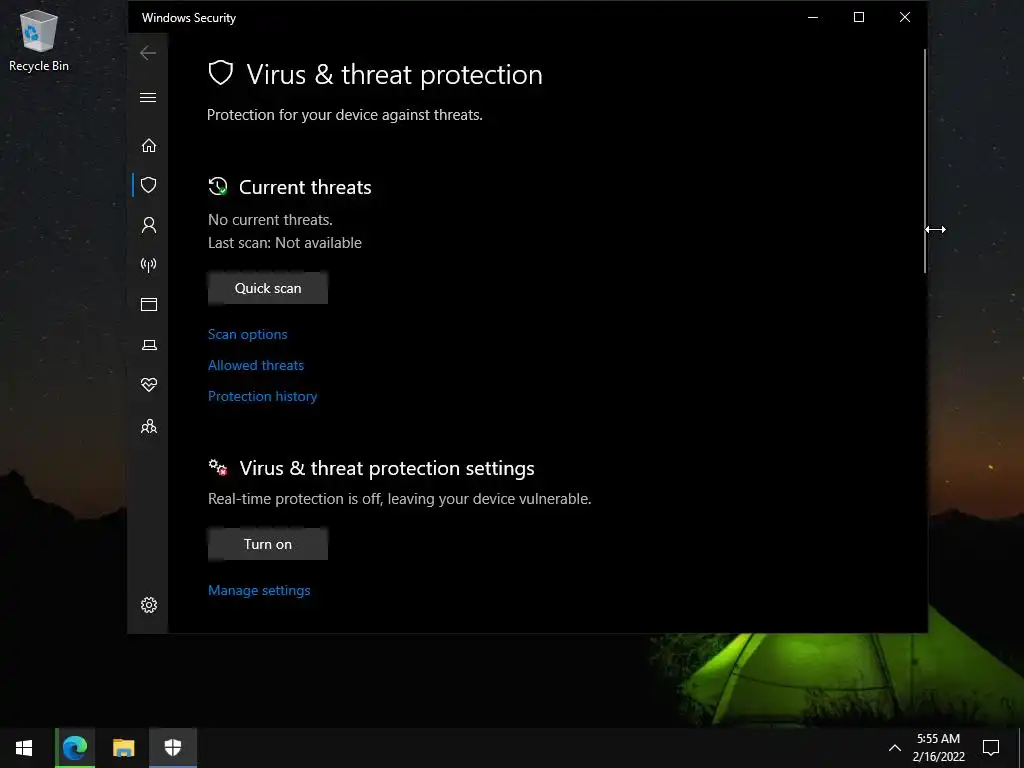The width and height of the screenshot is (1024, 768).
Task: Click the 'Windows Security' window title
Action: pyautogui.click(x=189, y=18)
